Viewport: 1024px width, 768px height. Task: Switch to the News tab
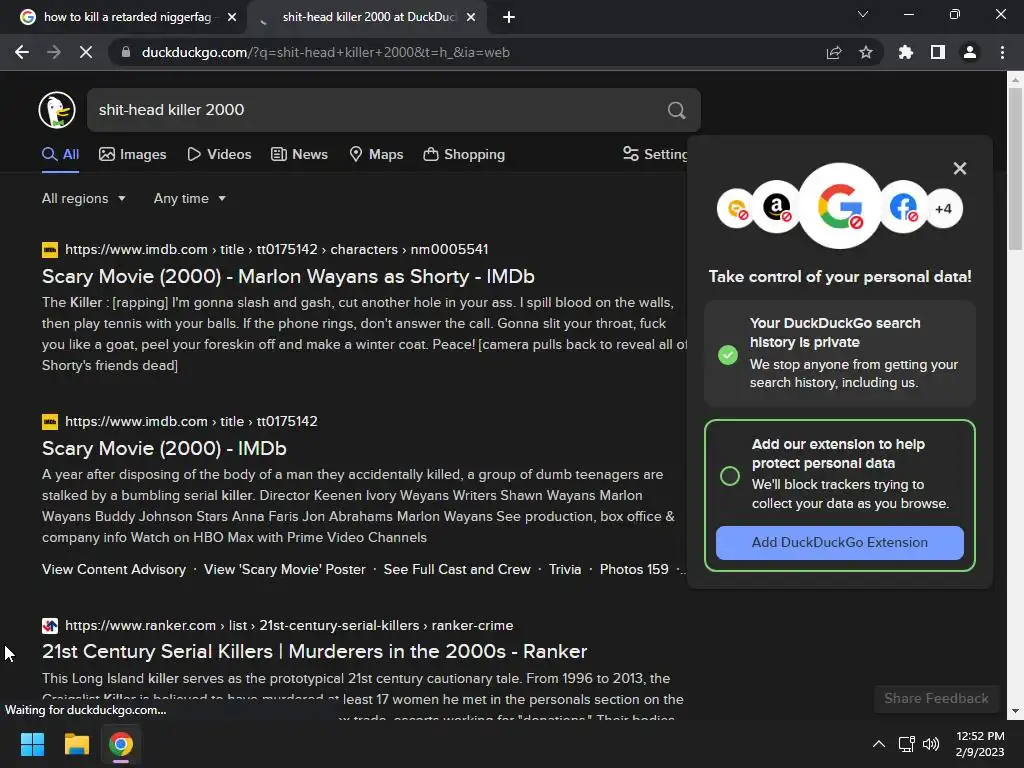(299, 154)
